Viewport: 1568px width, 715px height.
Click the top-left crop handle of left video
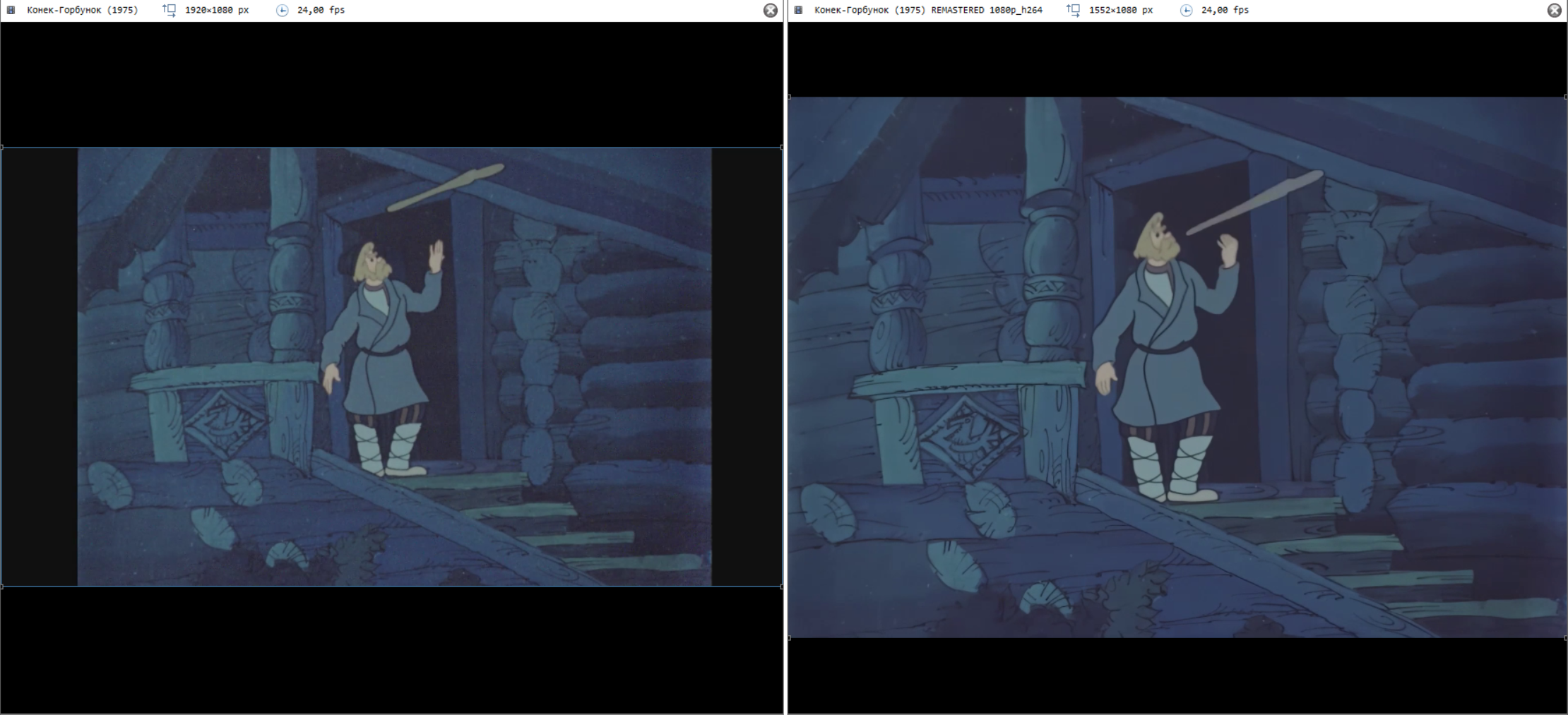point(2,148)
